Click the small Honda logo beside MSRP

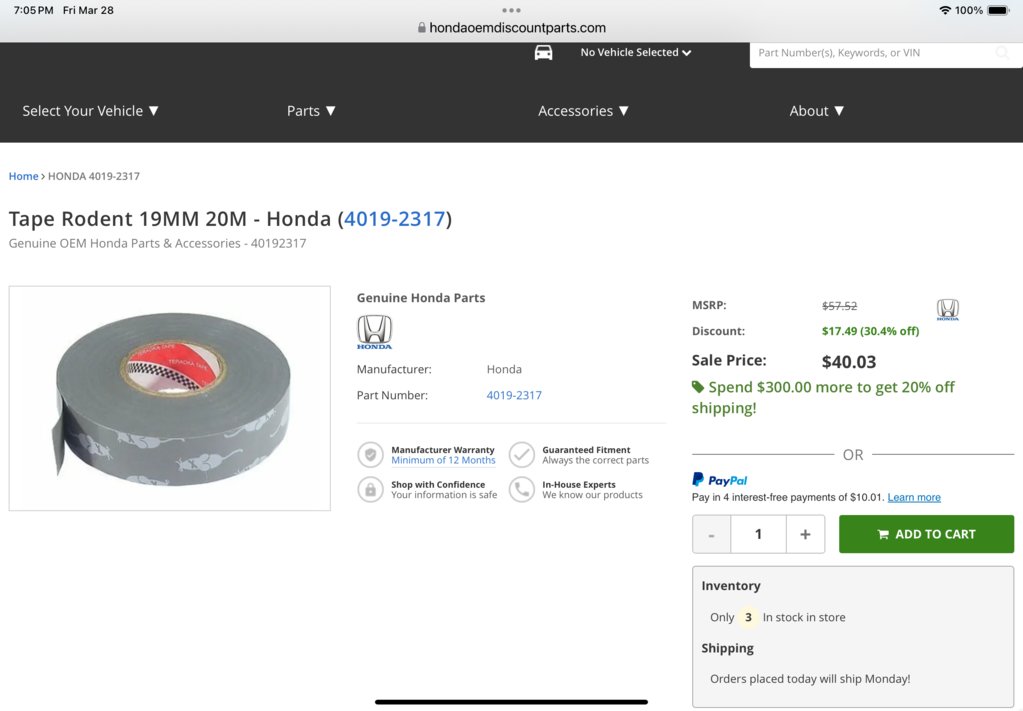tap(947, 309)
